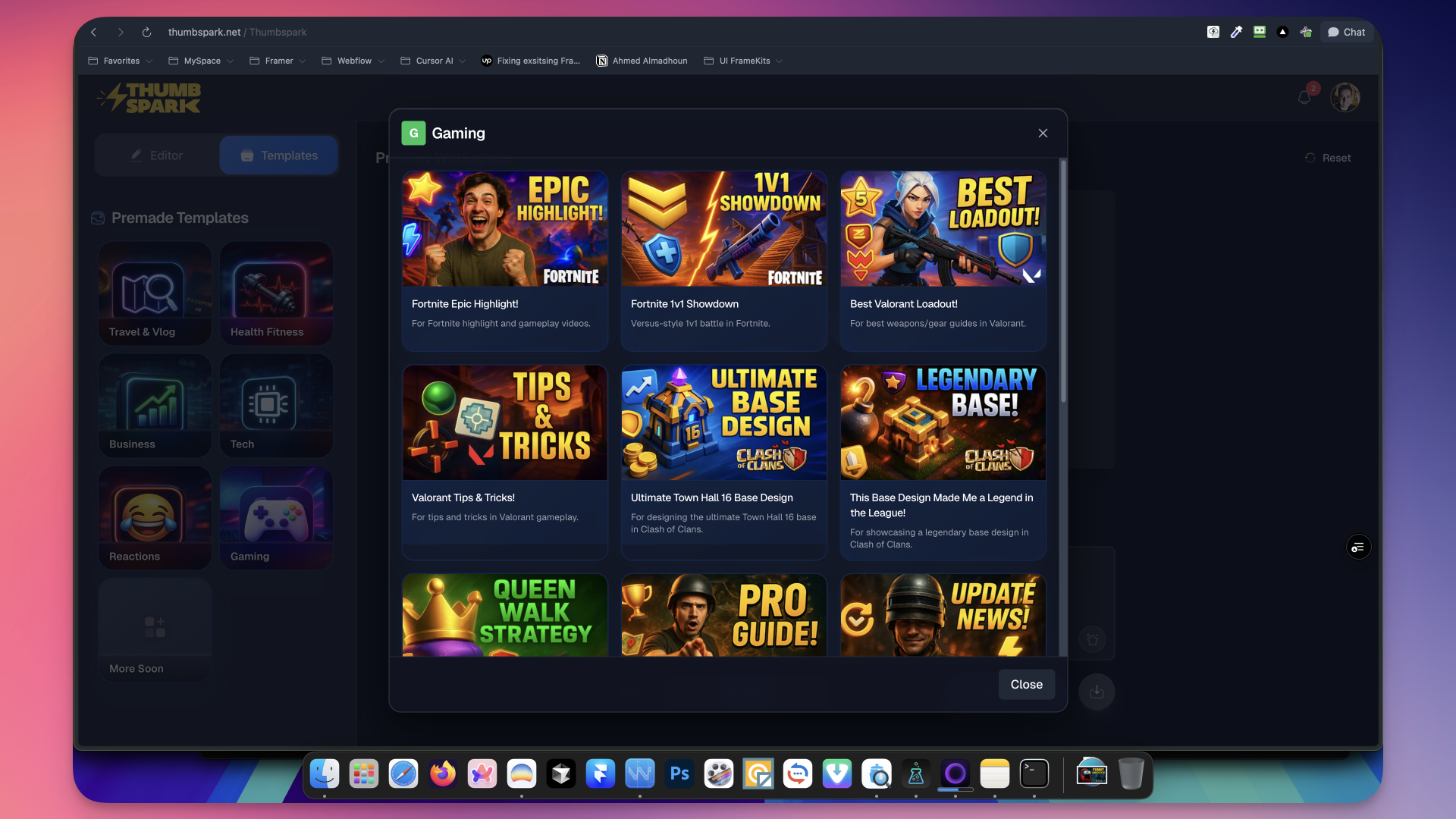
Task: Click the eyedropper extension icon
Action: 1236,32
